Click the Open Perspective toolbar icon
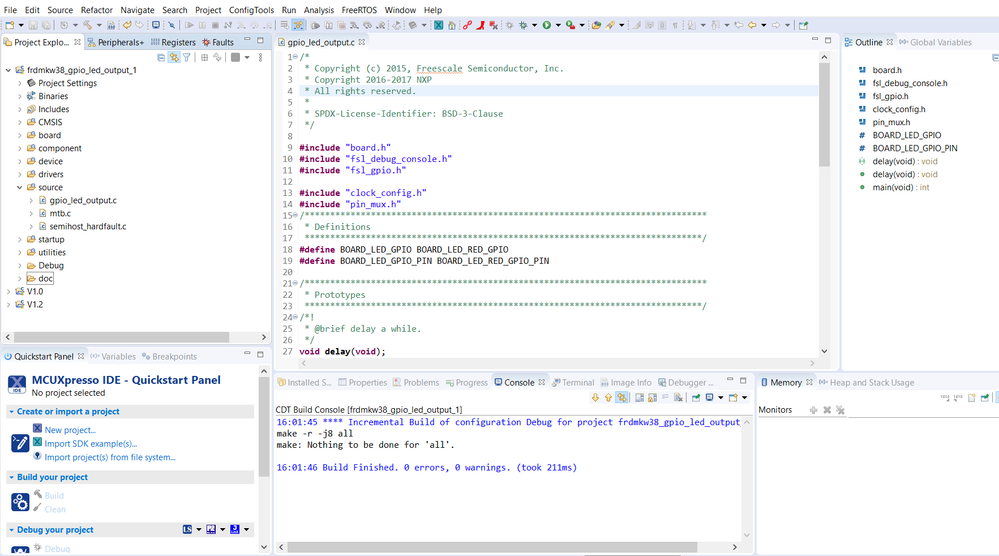The height and width of the screenshot is (556, 999). 803,25
